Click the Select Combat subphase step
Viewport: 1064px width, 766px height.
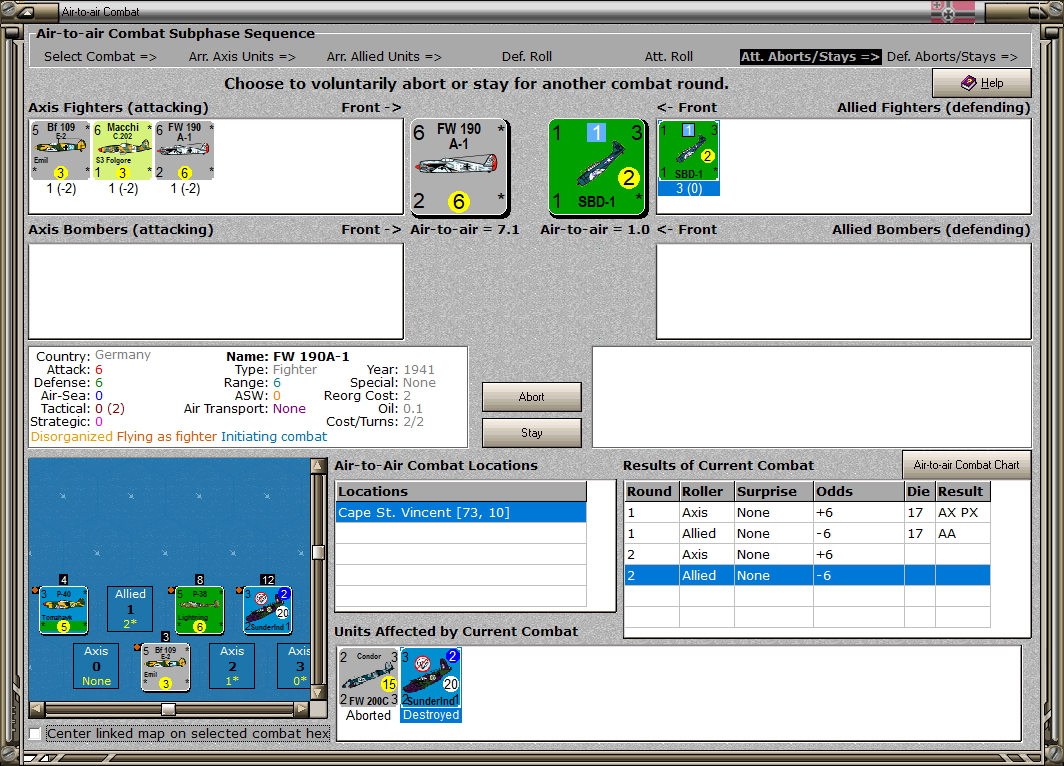[x=100, y=57]
